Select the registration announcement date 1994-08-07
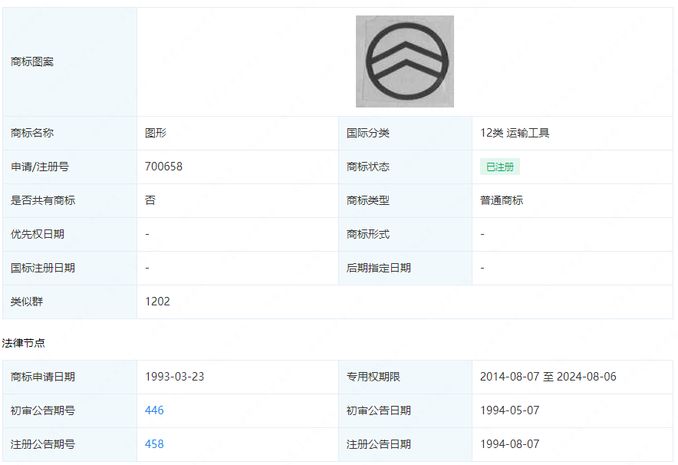This screenshot has width=678, height=465. (512, 444)
